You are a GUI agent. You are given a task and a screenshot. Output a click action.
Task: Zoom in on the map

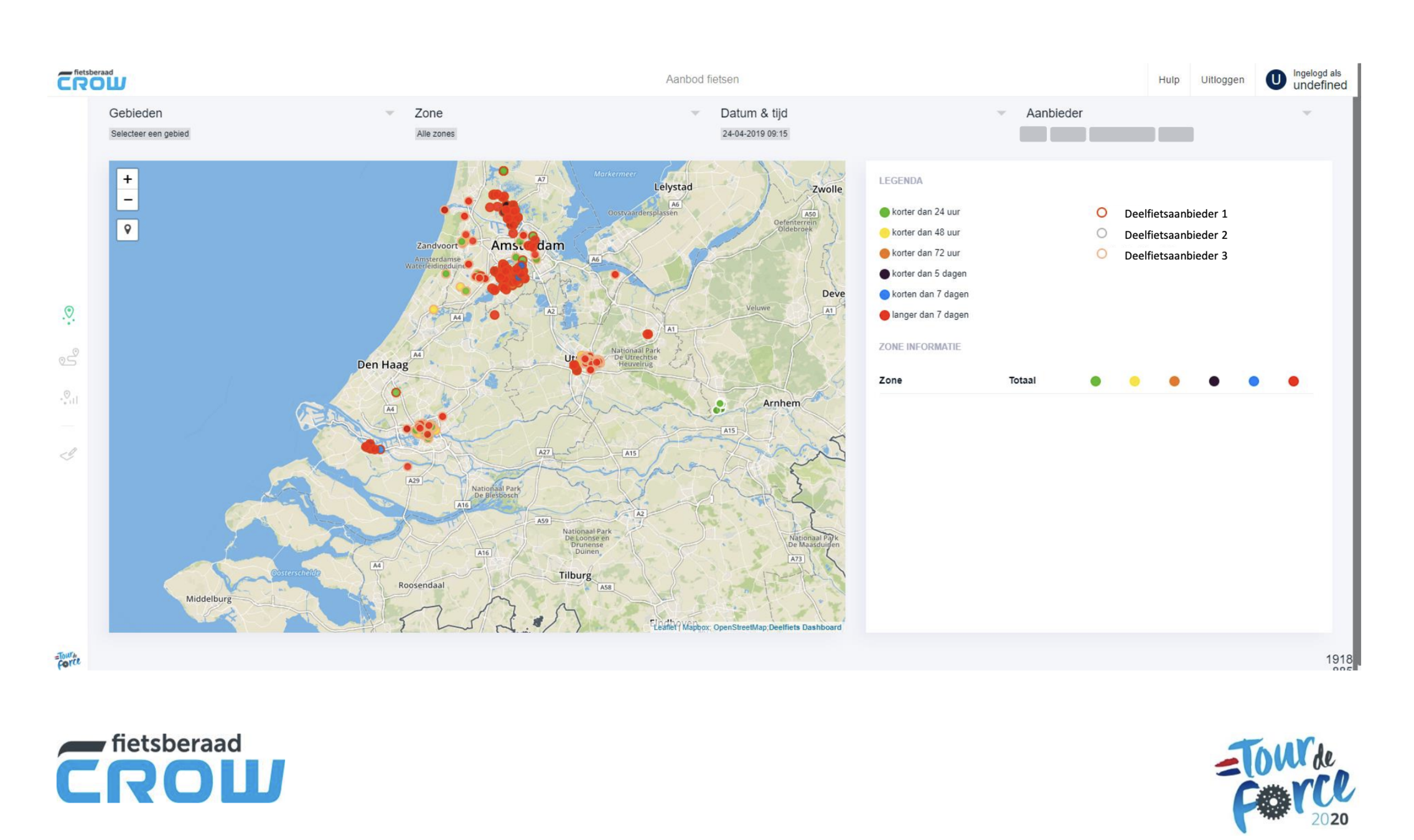click(x=127, y=179)
